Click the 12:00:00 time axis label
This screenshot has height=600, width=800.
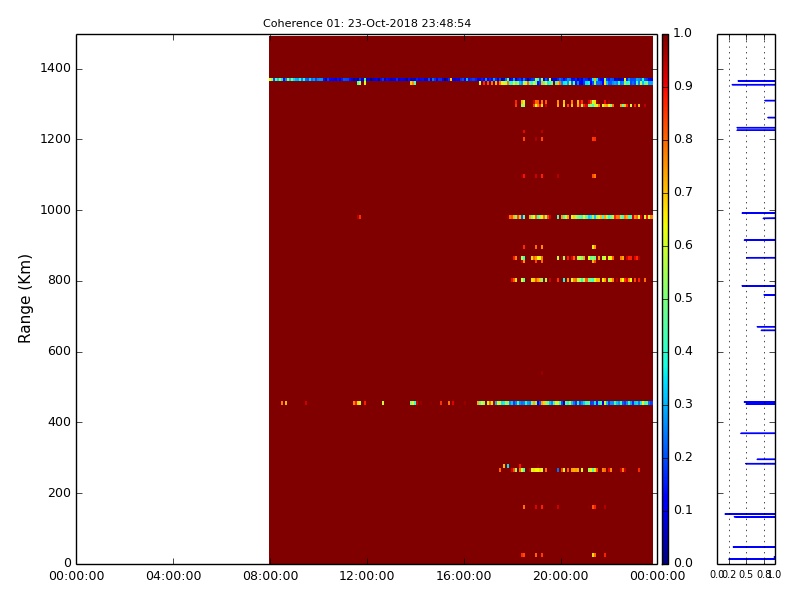point(367,576)
